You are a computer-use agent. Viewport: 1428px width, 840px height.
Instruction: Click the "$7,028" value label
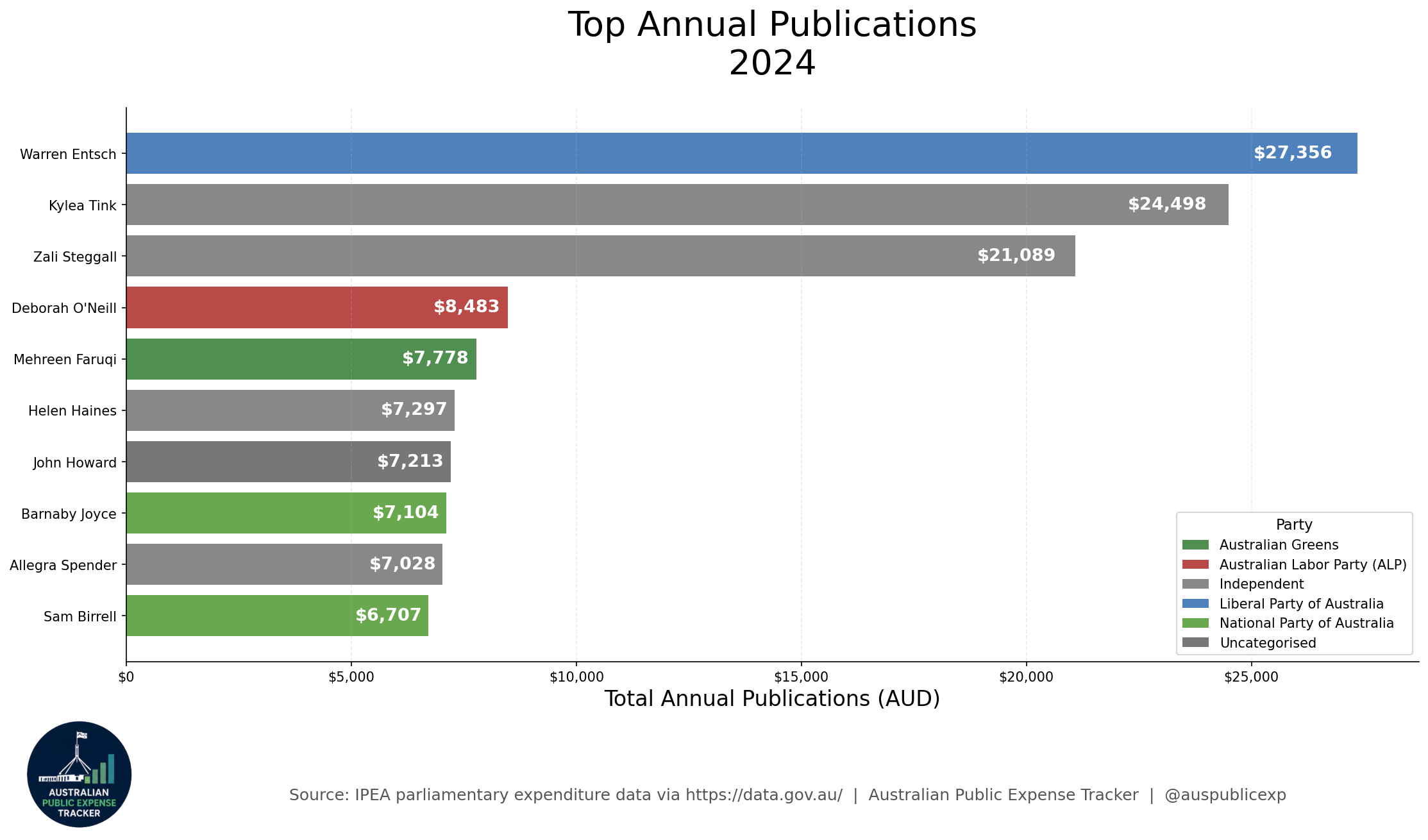point(403,564)
